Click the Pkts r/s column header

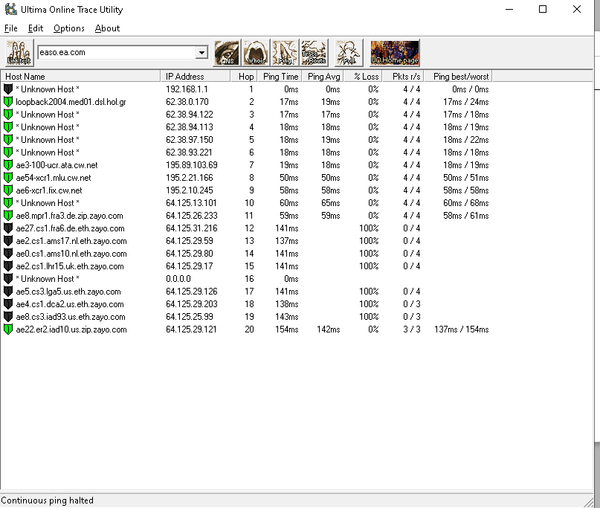[403, 77]
